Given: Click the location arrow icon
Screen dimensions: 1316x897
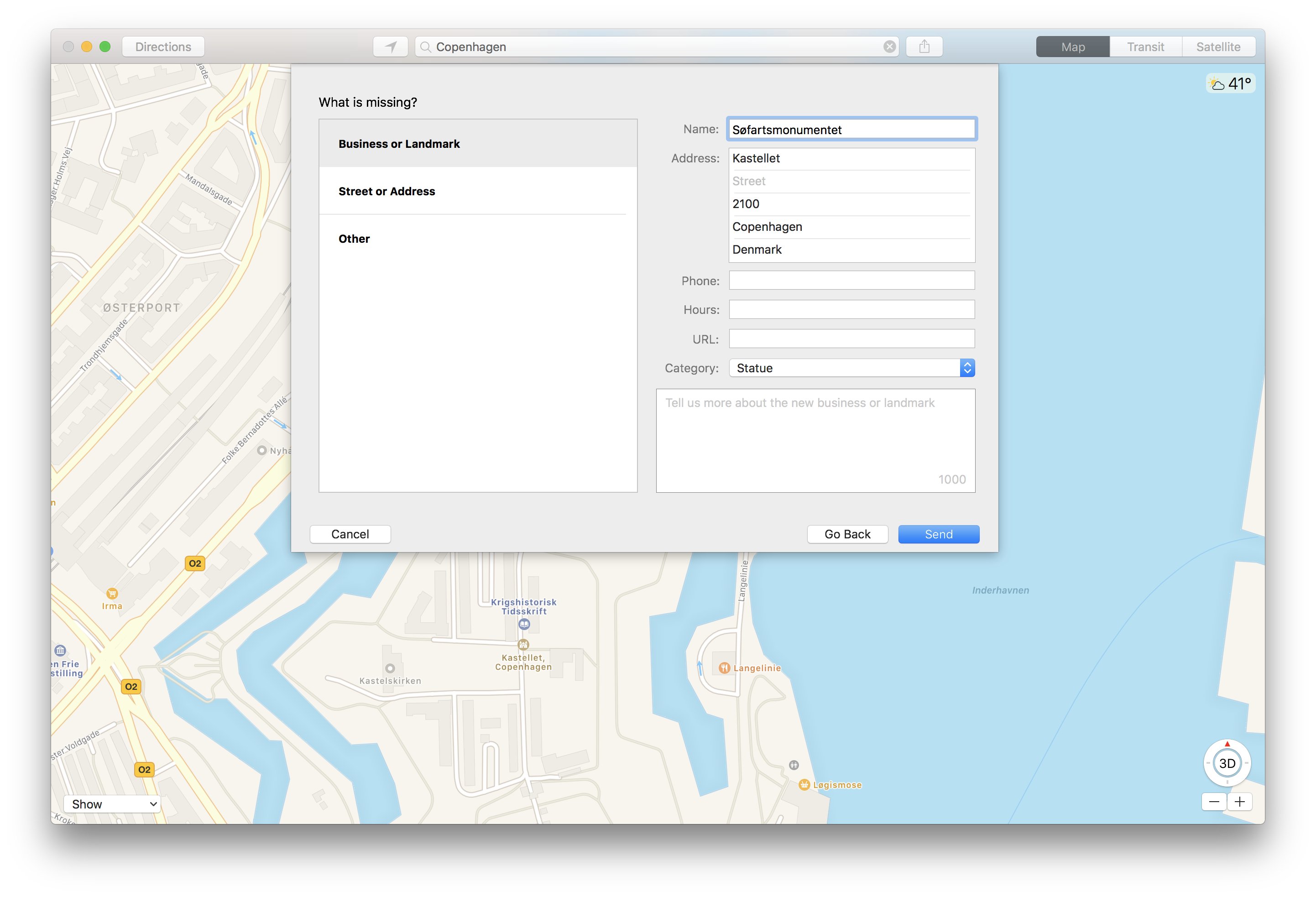Looking at the screenshot, I should coord(391,45).
